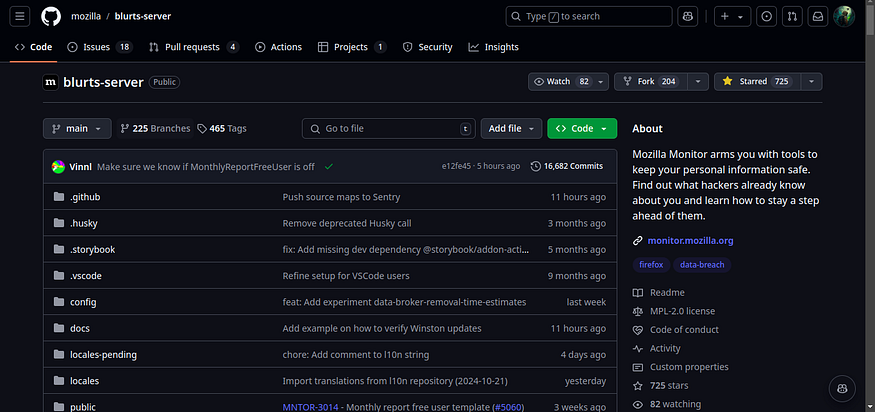Expand the Watch notifications dropdown arrow
Screen dimensions: 875x412
[x=600, y=82]
